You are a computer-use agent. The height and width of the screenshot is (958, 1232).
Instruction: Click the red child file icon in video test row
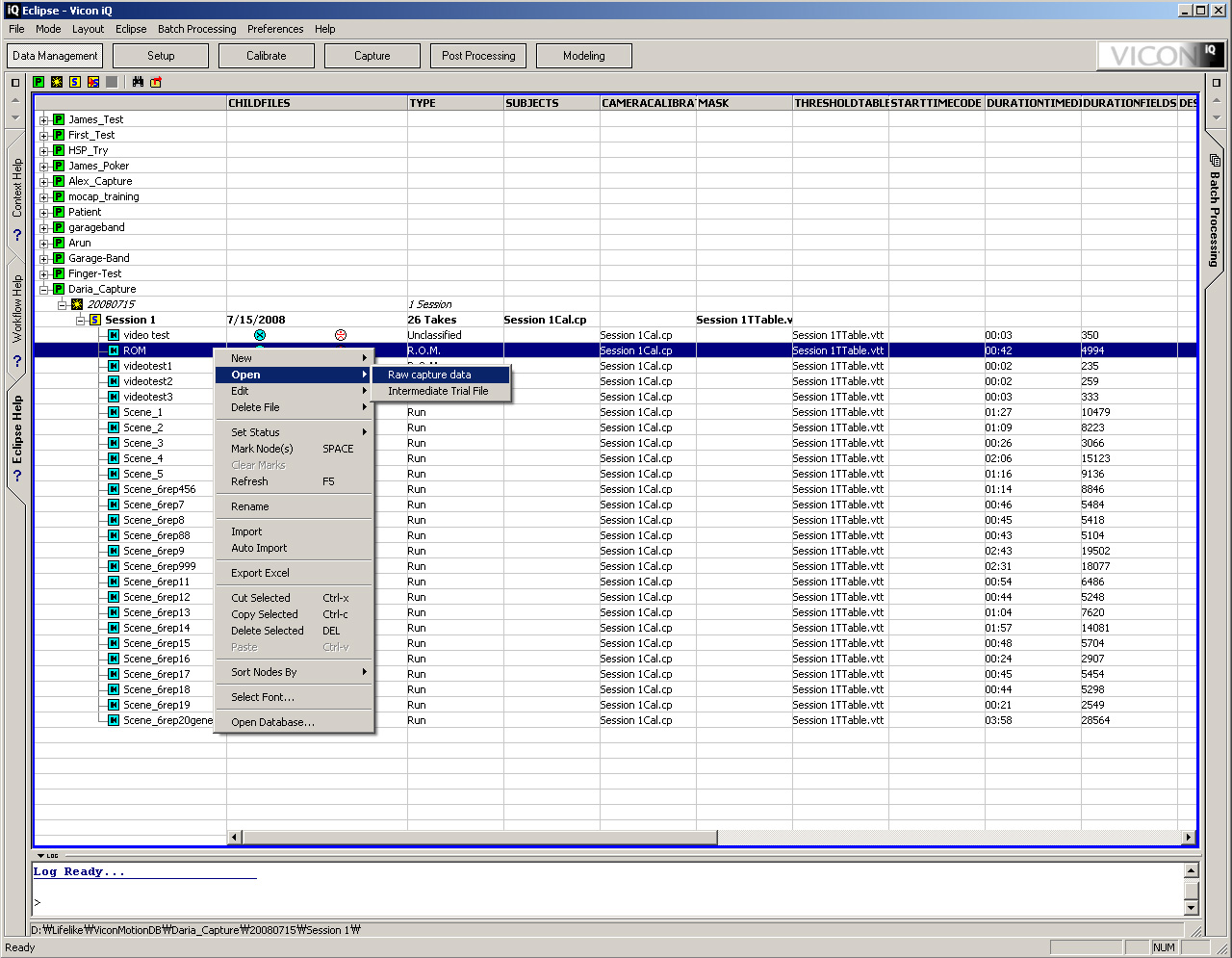[340, 335]
